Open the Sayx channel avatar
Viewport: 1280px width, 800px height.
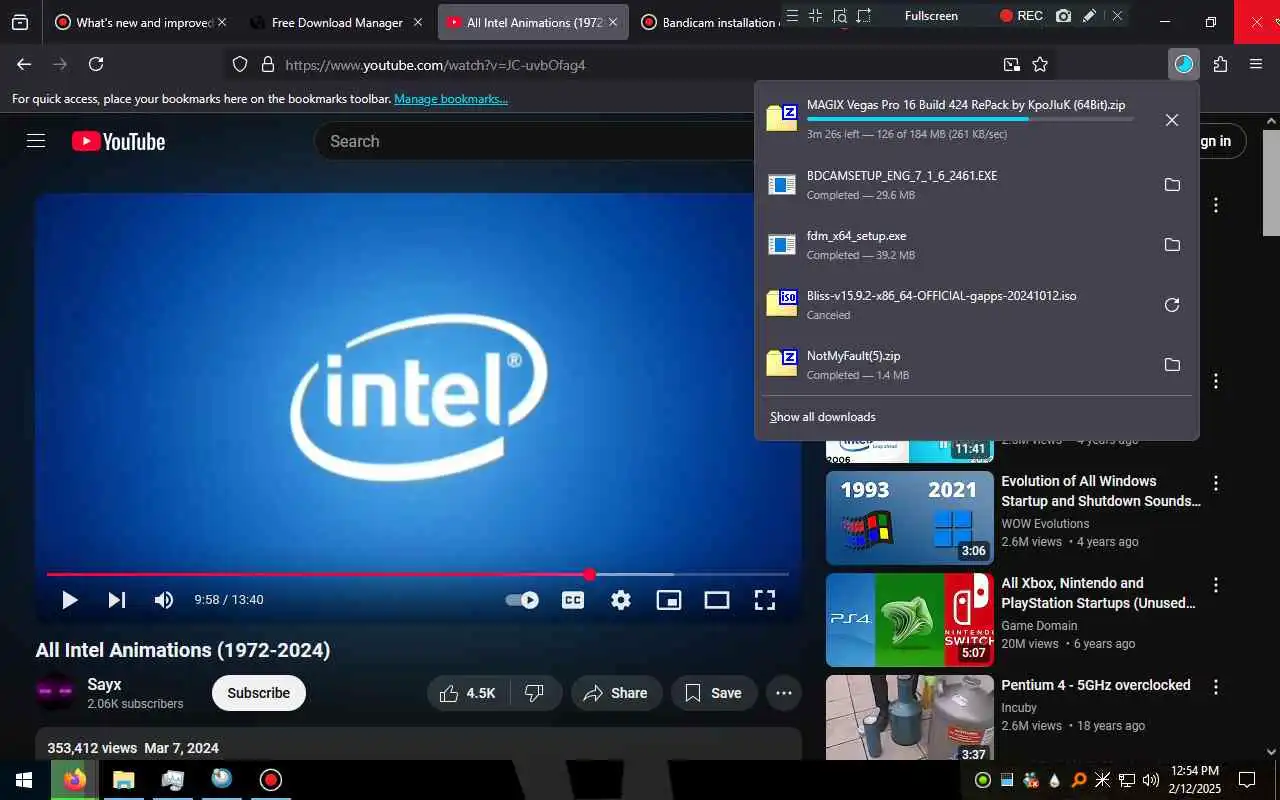tap(55, 692)
